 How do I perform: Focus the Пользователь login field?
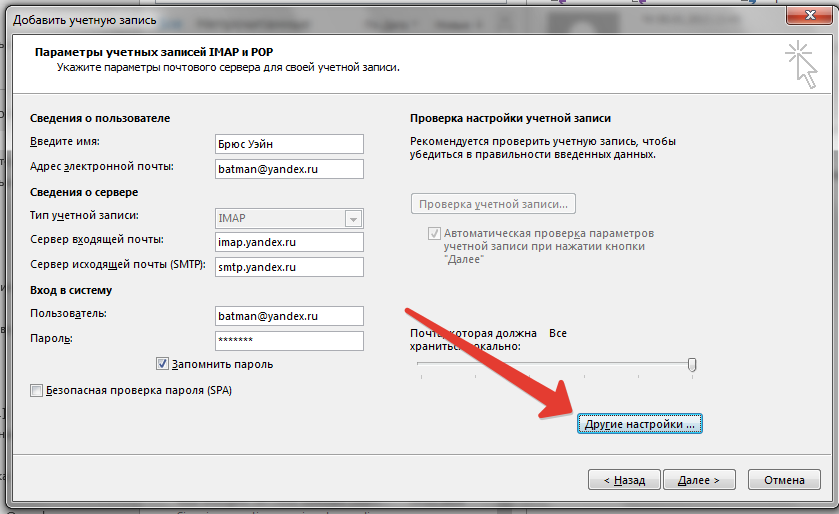[x=288, y=316]
